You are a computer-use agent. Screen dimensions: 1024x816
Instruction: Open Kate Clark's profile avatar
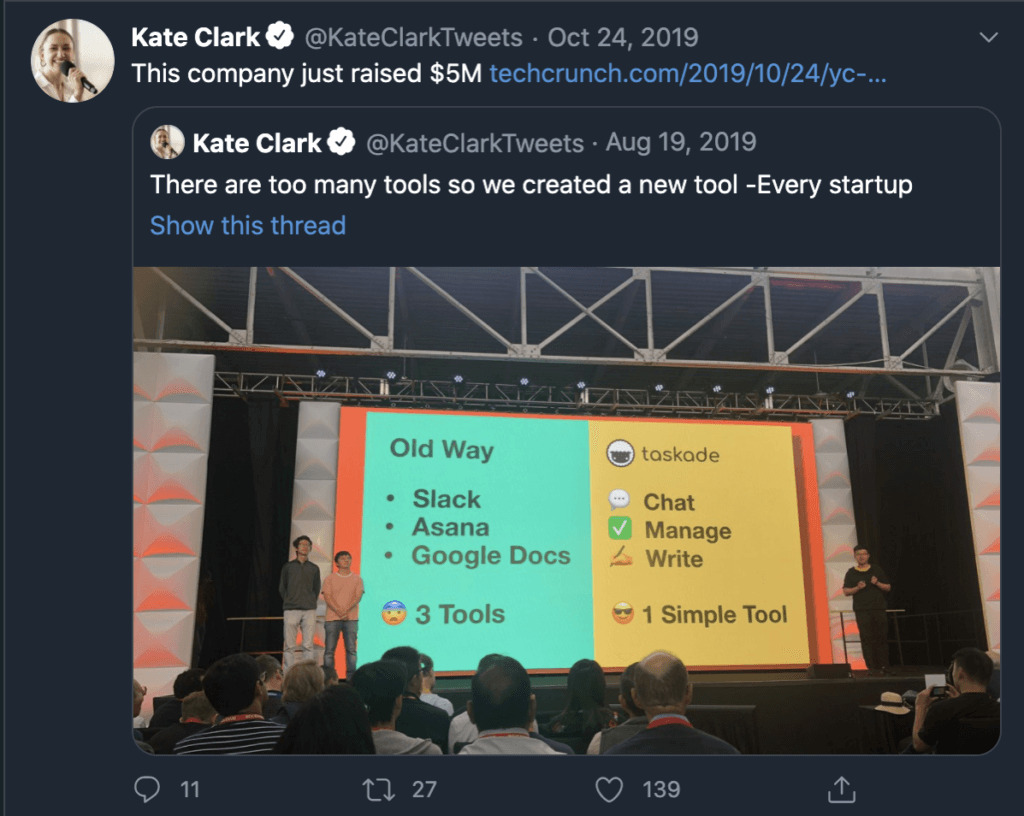72,60
